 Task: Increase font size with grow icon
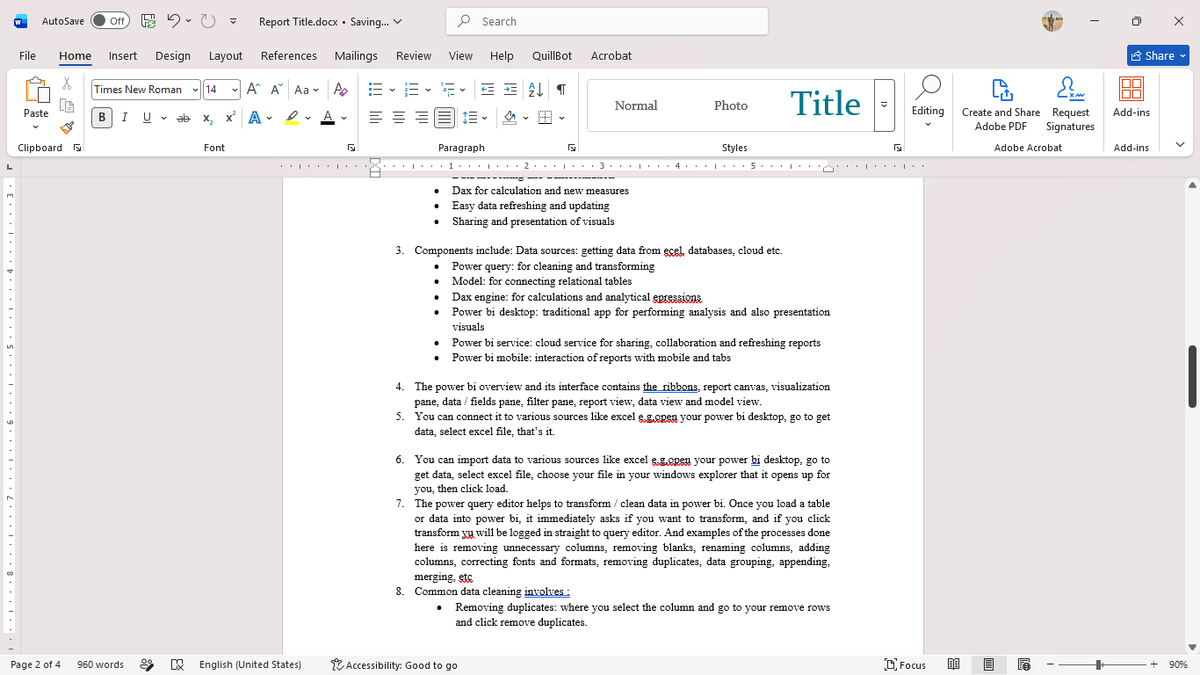pos(252,89)
